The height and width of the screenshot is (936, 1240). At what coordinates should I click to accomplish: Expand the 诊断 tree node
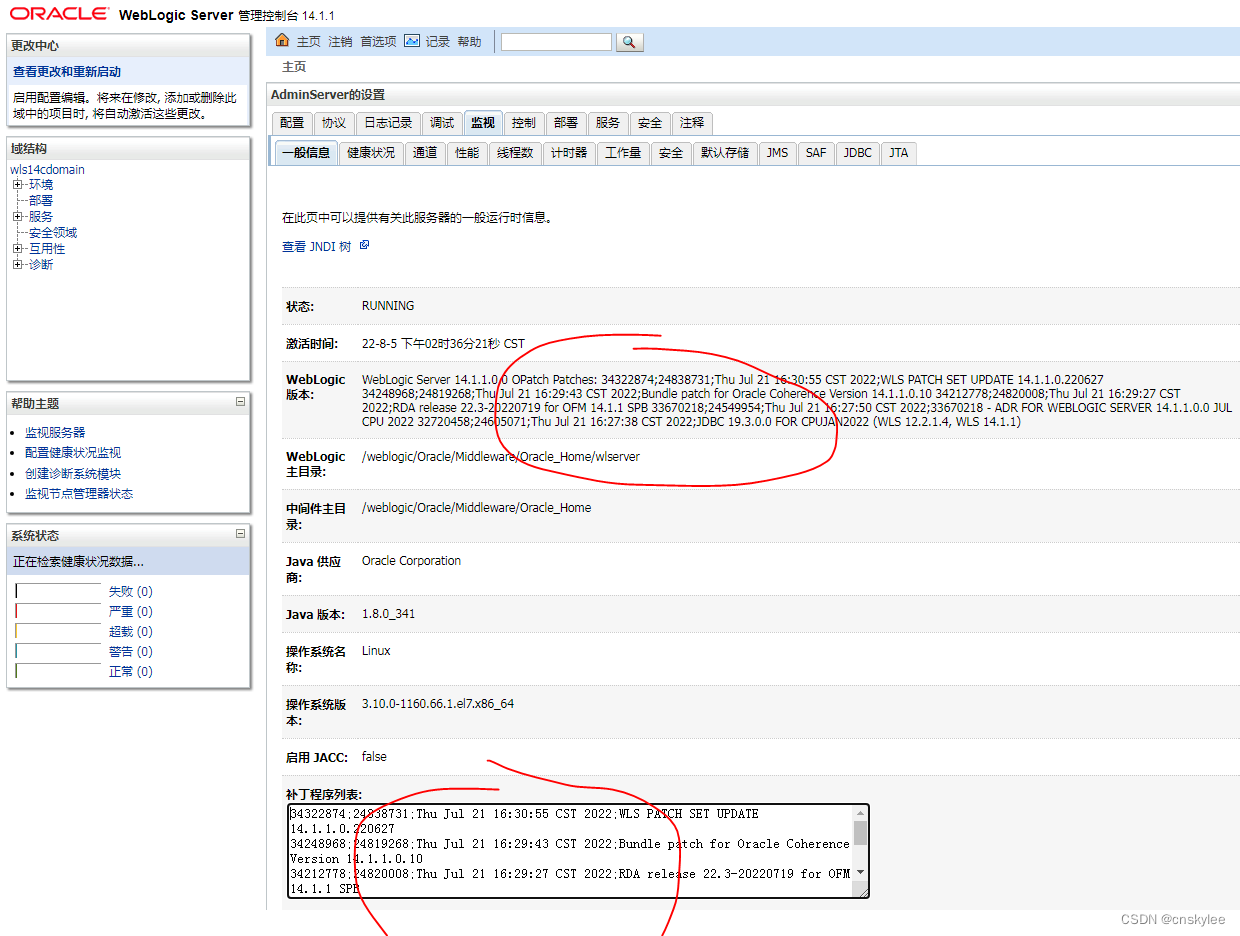[19, 264]
